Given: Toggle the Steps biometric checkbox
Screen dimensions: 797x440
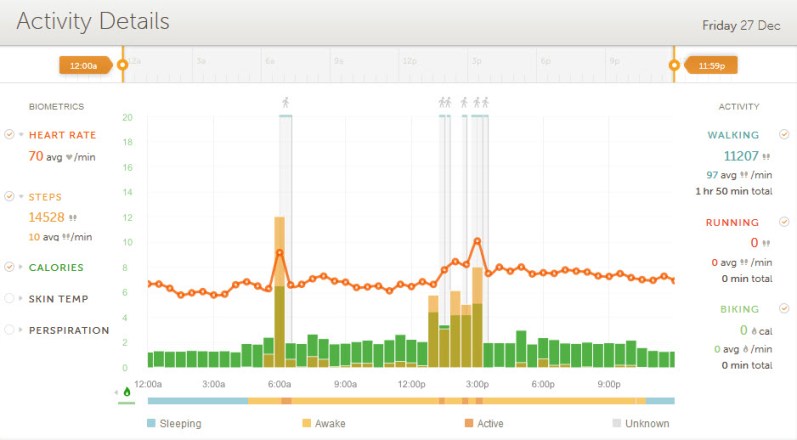Looking at the screenshot, I should click(10, 197).
